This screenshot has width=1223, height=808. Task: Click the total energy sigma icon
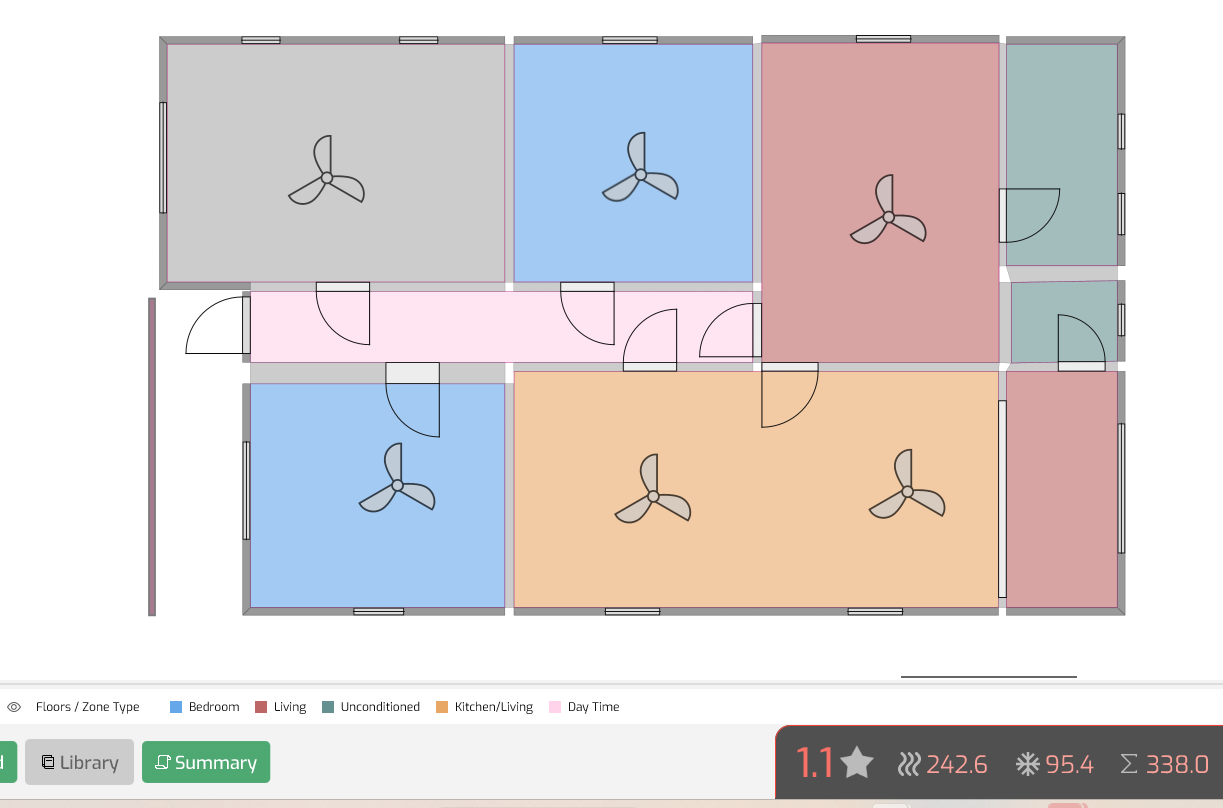point(1129,765)
